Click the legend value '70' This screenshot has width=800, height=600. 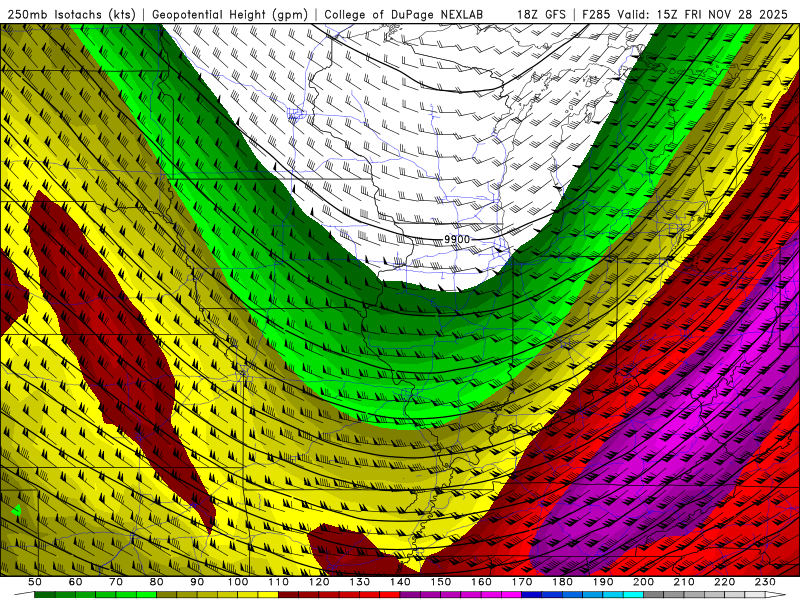pos(116,582)
